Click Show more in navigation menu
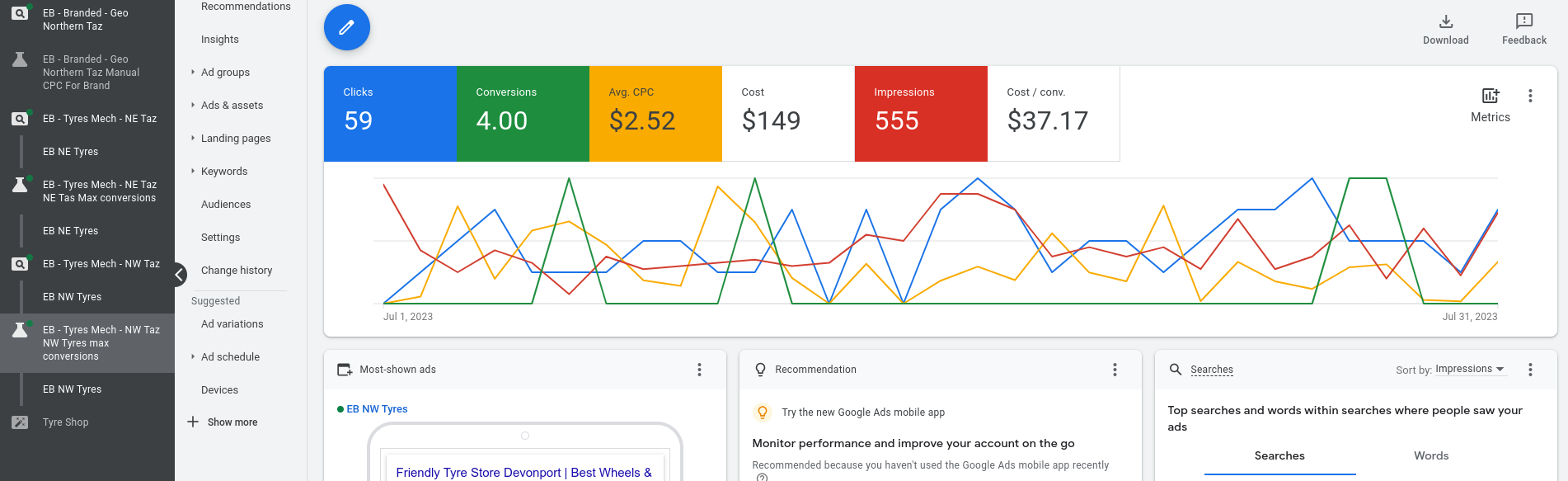The width and height of the screenshot is (1568, 481). click(232, 422)
